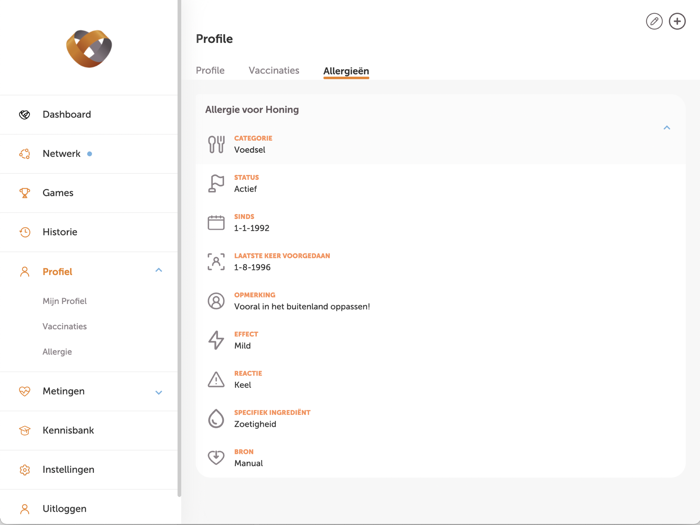Viewport: 700px width, 525px height.
Task: Expand the Metingen submenu chevron
Action: (x=158, y=392)
